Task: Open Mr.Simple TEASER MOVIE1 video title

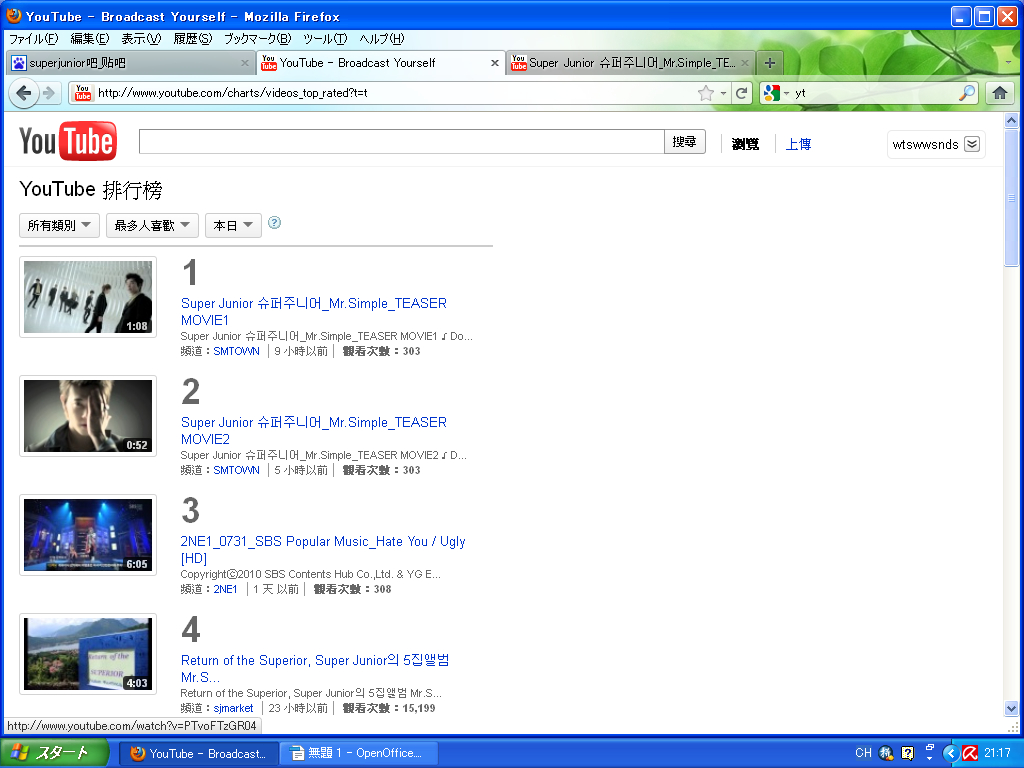Action: tap(313, 312)
